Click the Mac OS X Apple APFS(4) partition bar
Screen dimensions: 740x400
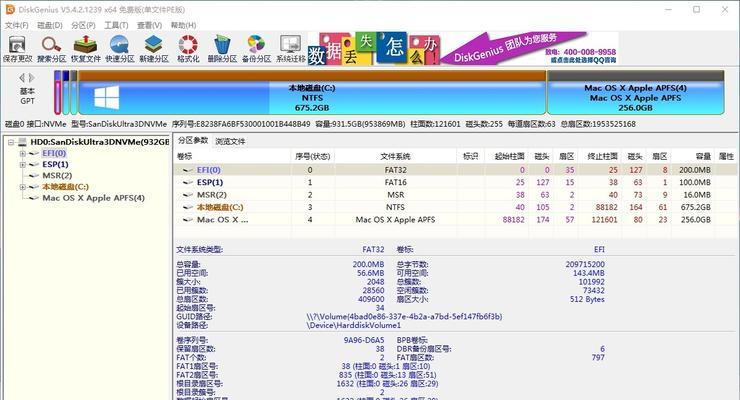click(635, 93)
